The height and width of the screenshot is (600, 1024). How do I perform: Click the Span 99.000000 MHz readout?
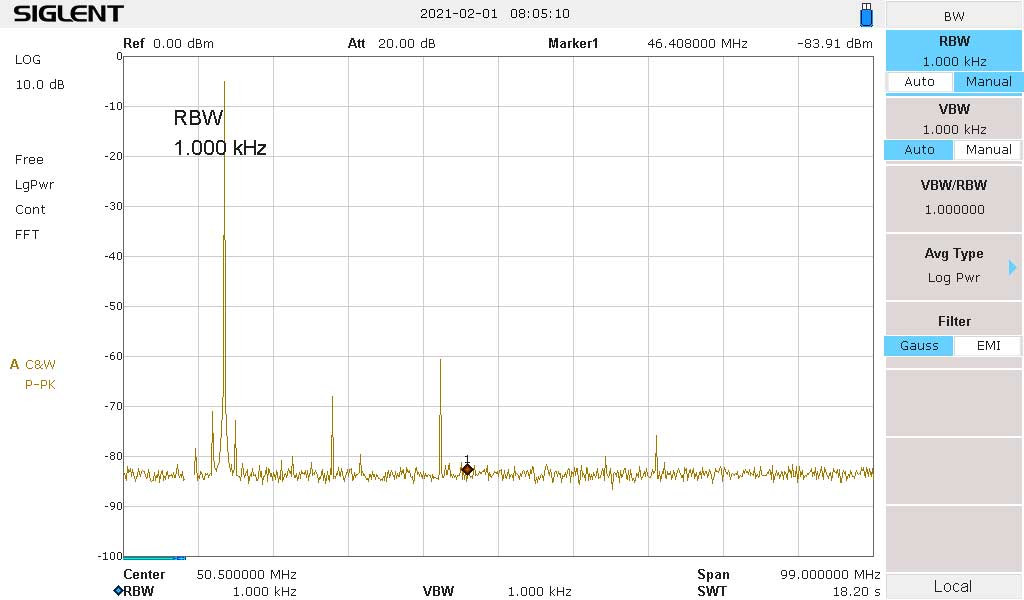[788, 575]
